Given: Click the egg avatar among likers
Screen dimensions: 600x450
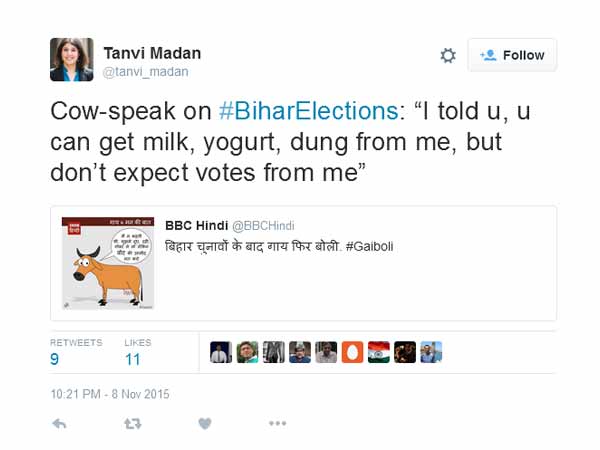Looking at the screenshot, I should (352, 352).
